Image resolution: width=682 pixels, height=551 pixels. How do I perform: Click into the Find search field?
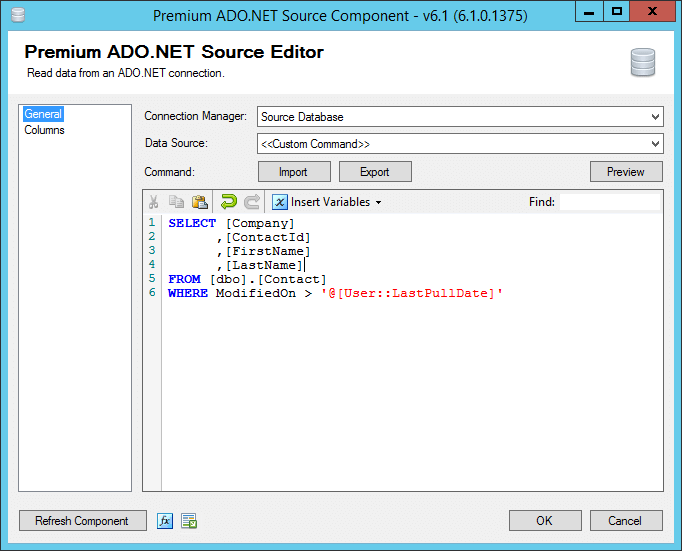[610, 202]
